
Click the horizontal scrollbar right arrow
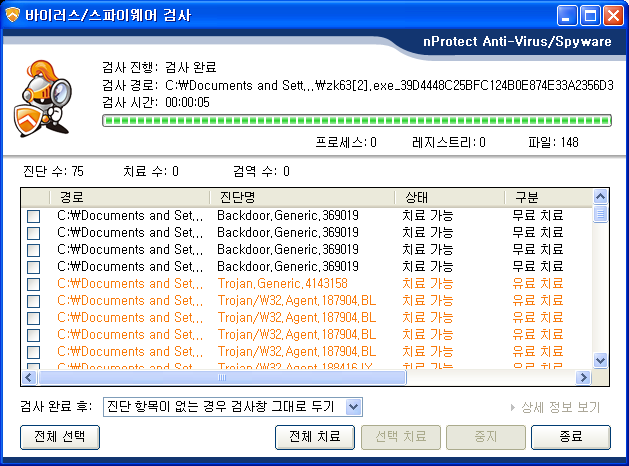583,377
